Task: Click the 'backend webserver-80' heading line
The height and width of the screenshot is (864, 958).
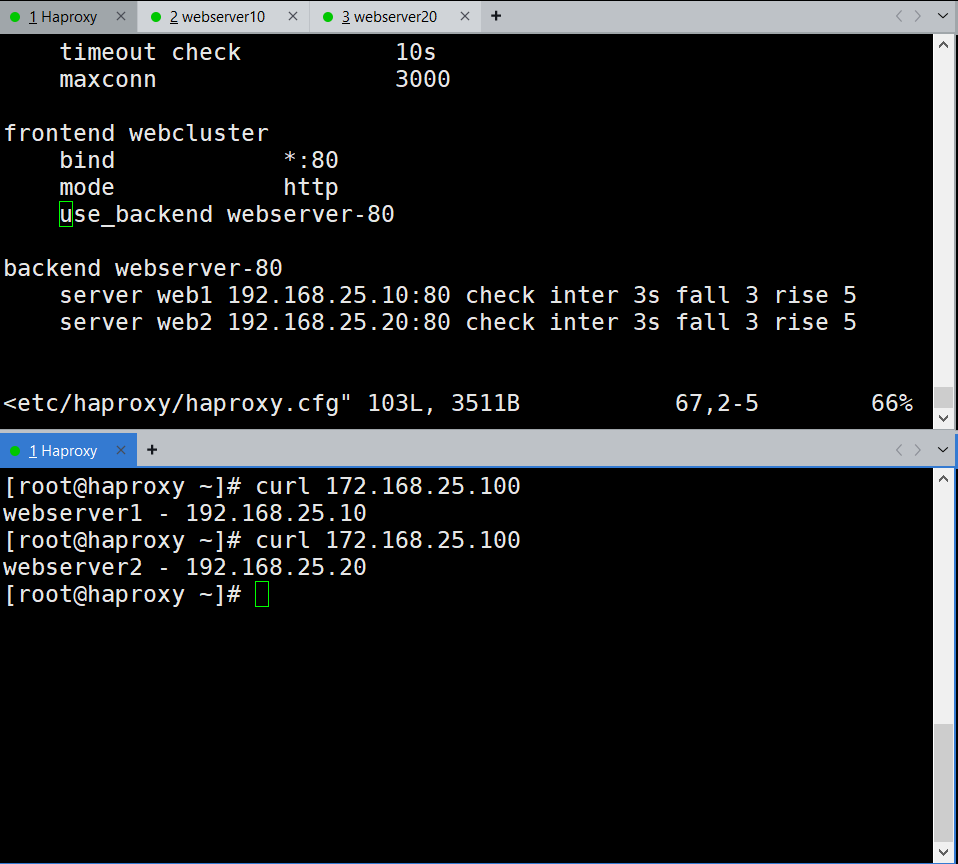Action: 143,268
